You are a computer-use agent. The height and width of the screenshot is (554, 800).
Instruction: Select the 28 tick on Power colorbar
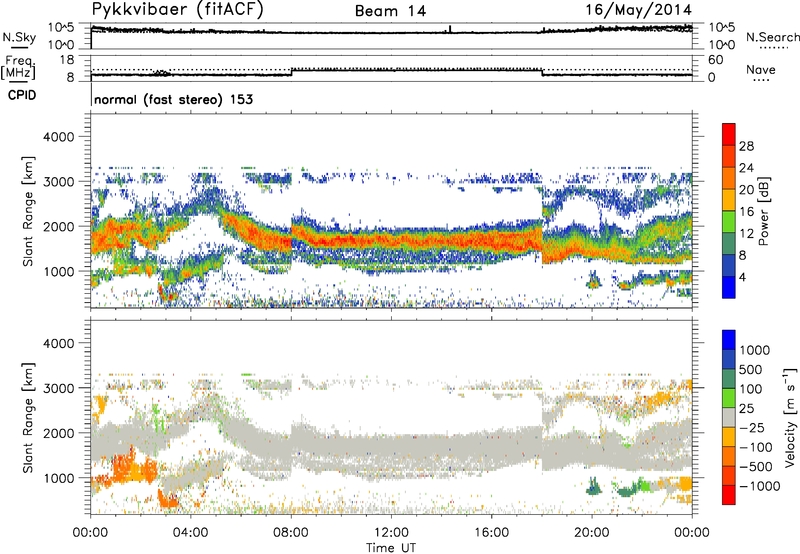[x=746, y=146]
